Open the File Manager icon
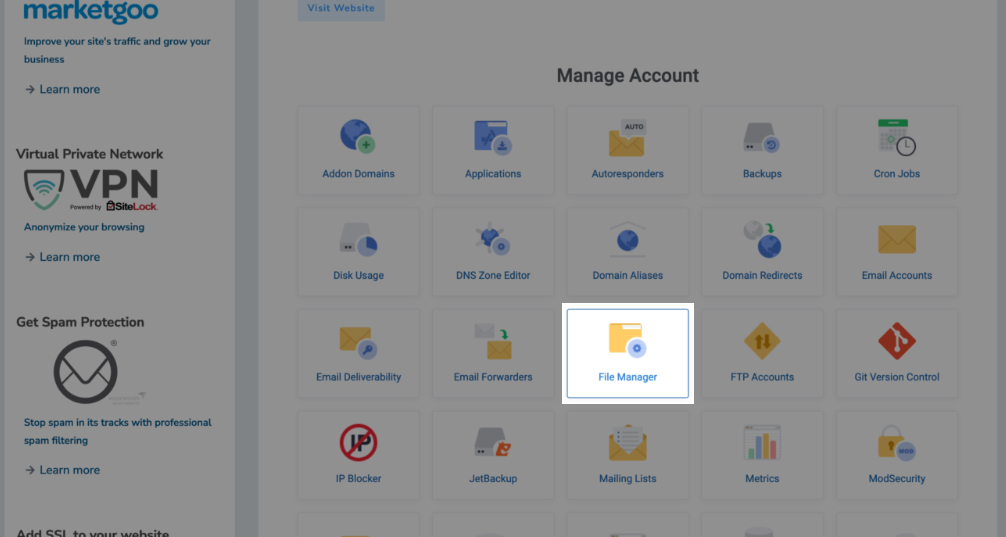Viewport: 1006px width, 537px height. click(x=627, y=352)
